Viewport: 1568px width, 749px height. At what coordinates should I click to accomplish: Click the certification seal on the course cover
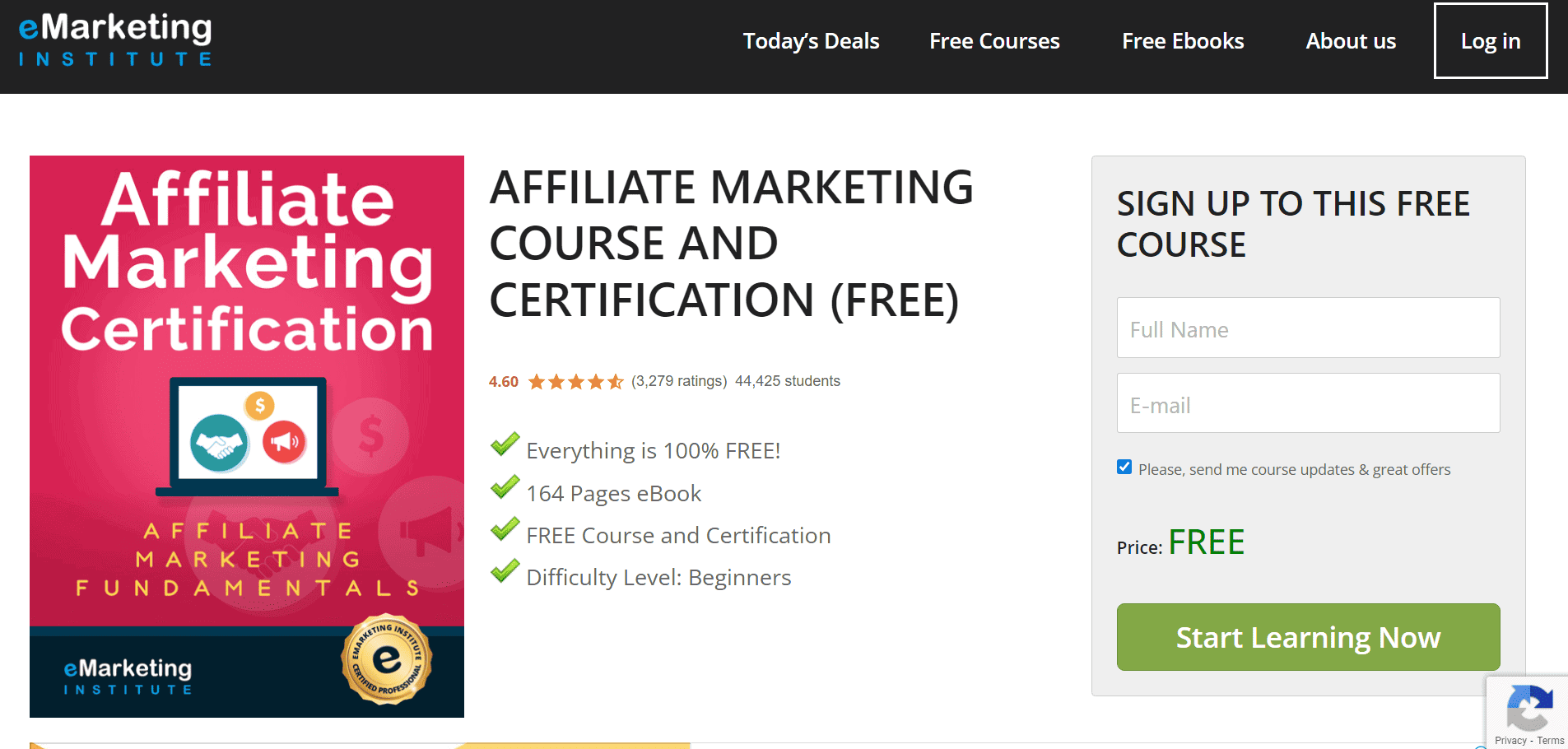coord(386,658)
